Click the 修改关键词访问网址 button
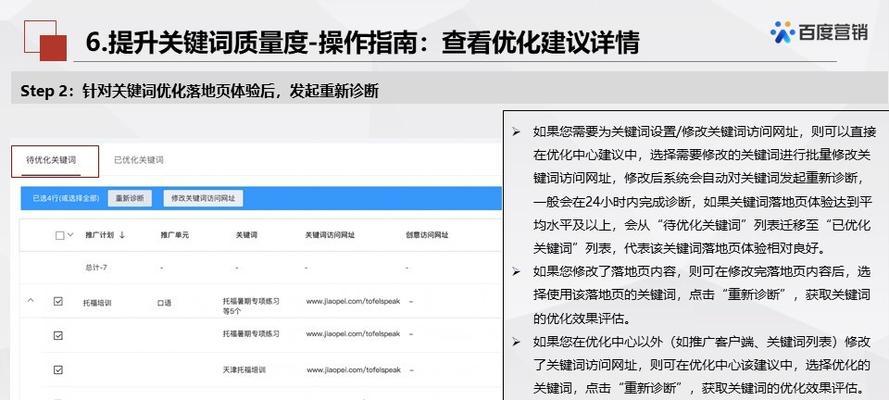The width and height of the screenshot is (889, 400). pos(203,198)
